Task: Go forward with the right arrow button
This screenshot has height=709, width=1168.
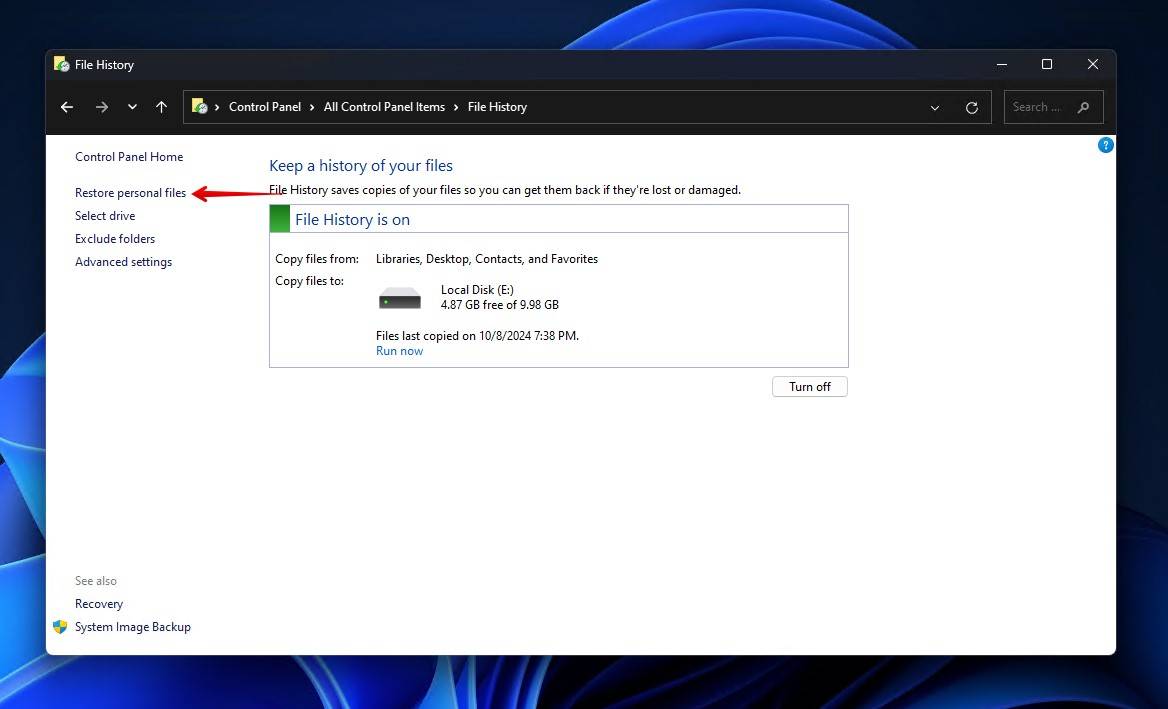Action: [102, 107]
